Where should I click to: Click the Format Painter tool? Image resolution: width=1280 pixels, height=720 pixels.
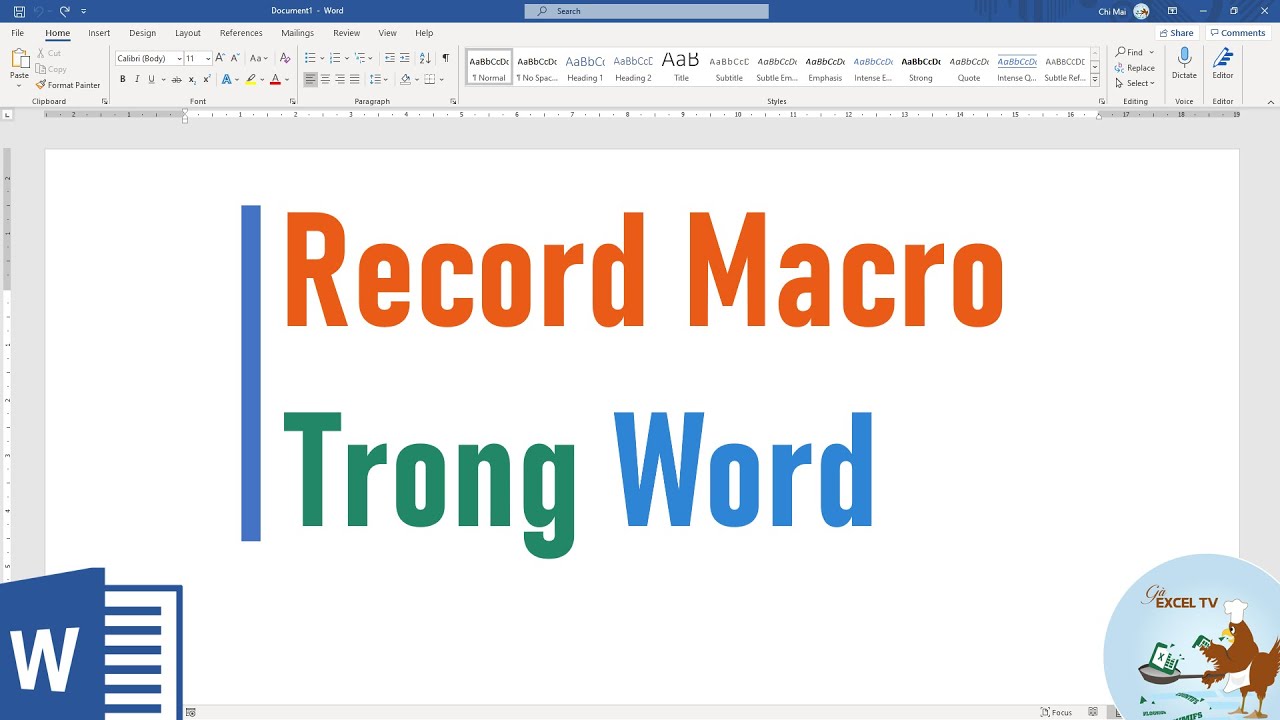coord(68,85)
